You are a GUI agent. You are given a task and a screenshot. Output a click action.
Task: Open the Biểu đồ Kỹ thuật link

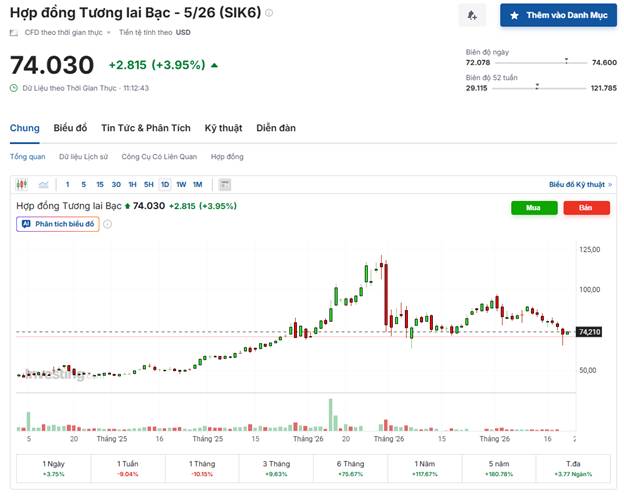(581, 184)
